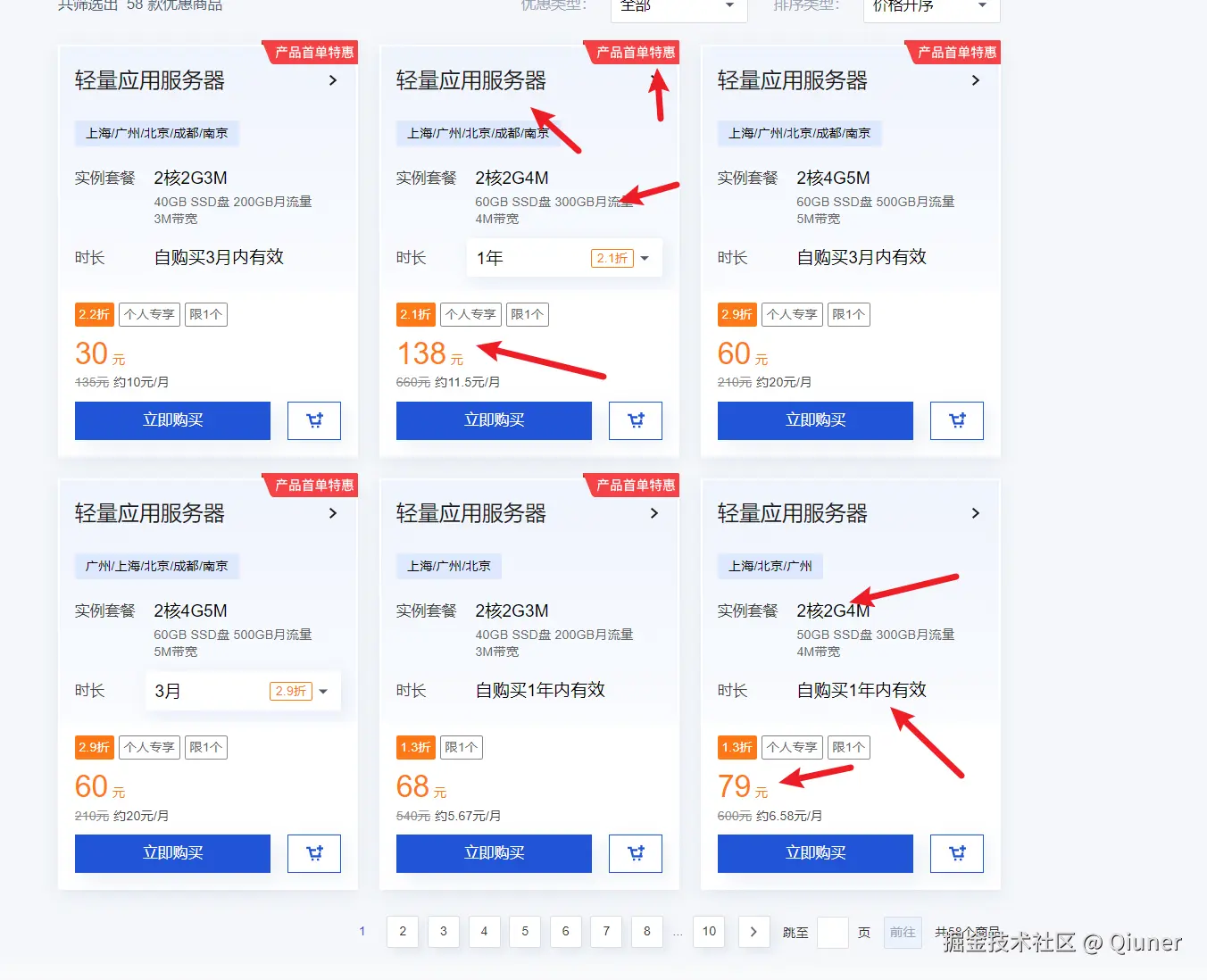Click 立即购买 on the 30元 card
Image resolution: width=1207 pixels, height=980 pixels.
172,420
